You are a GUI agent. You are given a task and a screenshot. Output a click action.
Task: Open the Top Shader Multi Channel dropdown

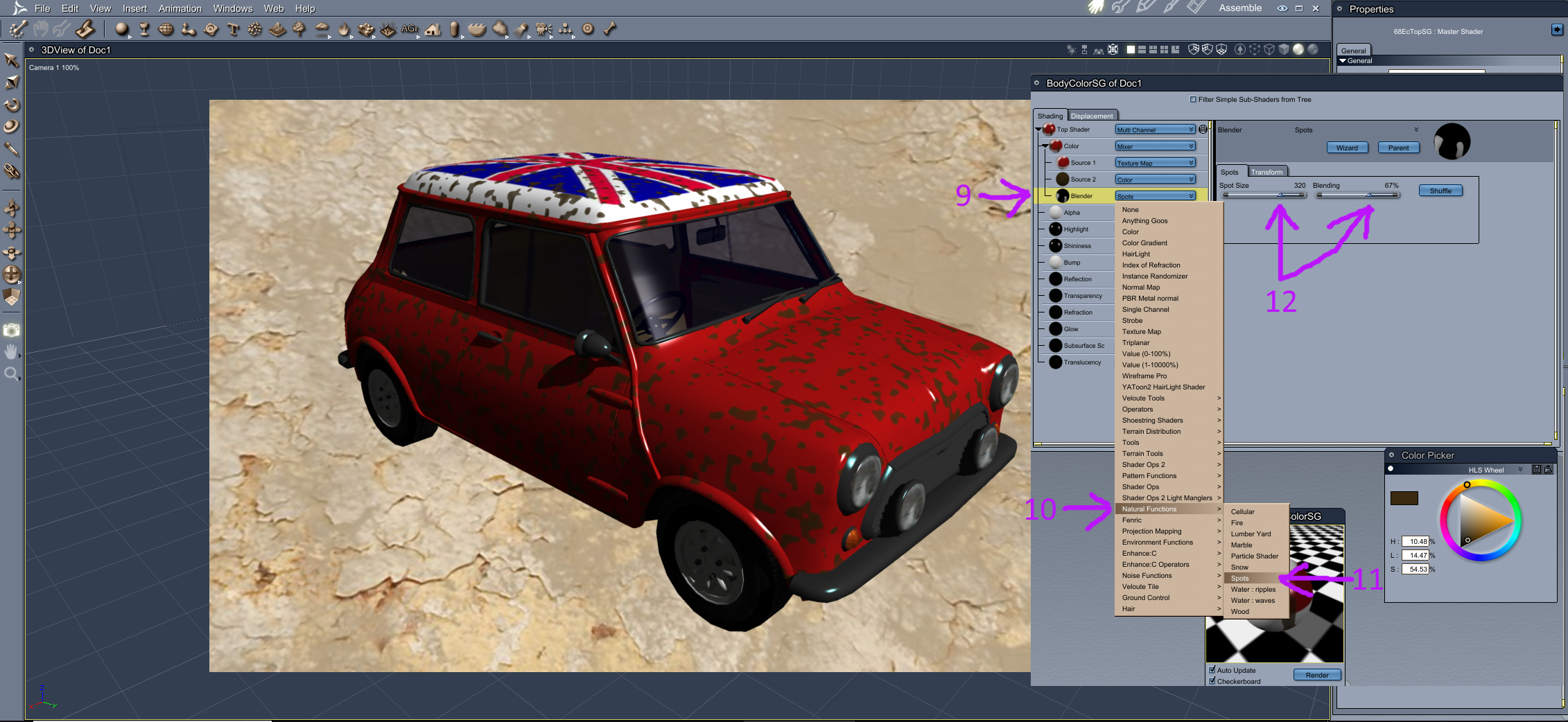click(1155, 130)
